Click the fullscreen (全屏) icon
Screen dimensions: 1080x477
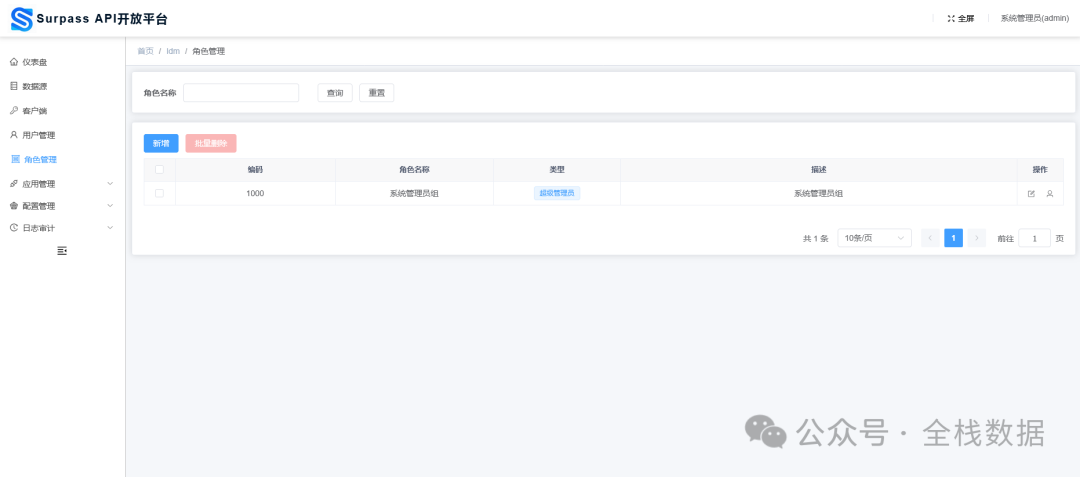pyautogui.click(x=951, y=19)
